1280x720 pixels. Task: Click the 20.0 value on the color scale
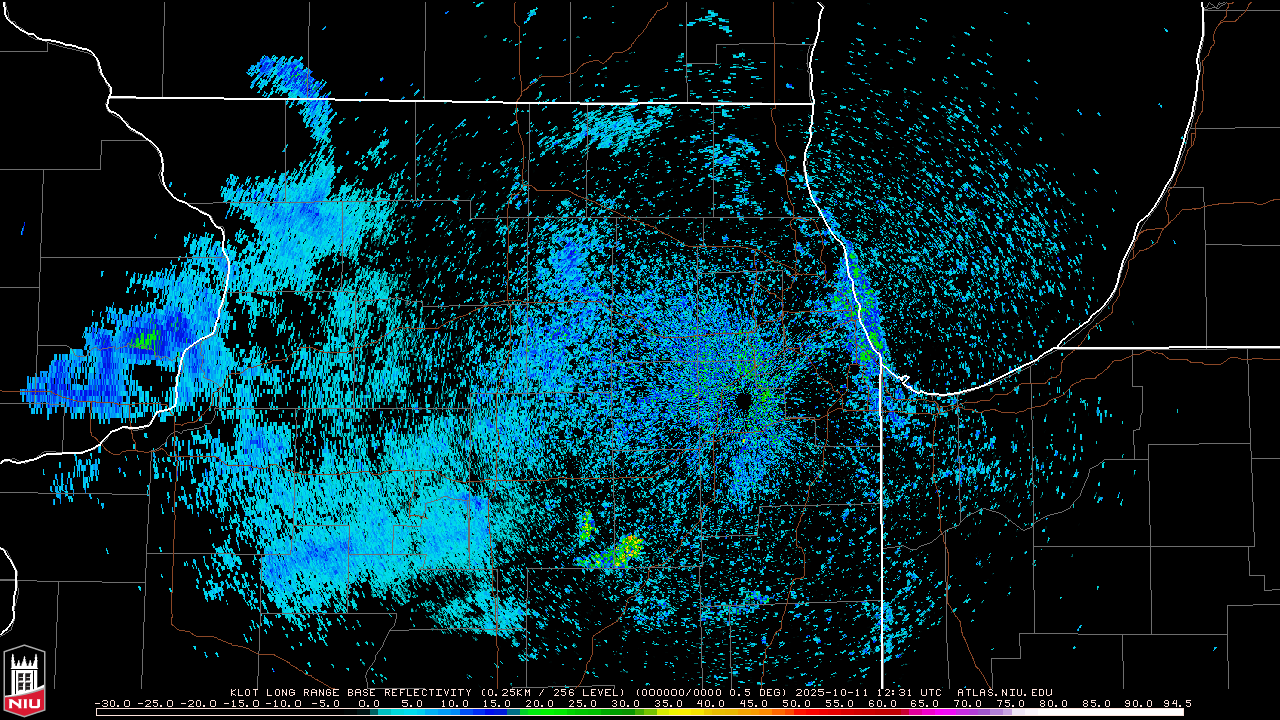point(539,703)
